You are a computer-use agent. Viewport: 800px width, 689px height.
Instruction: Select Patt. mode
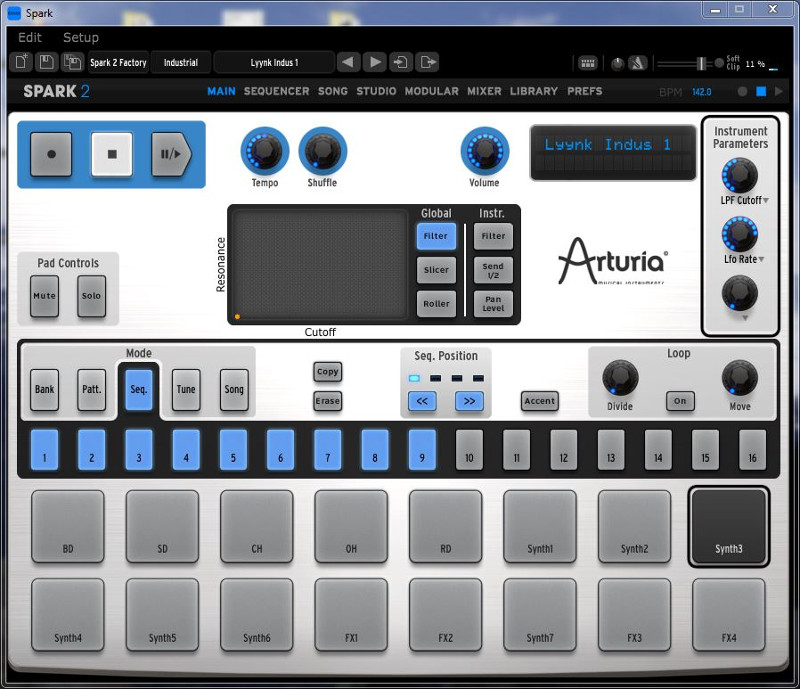91,389
